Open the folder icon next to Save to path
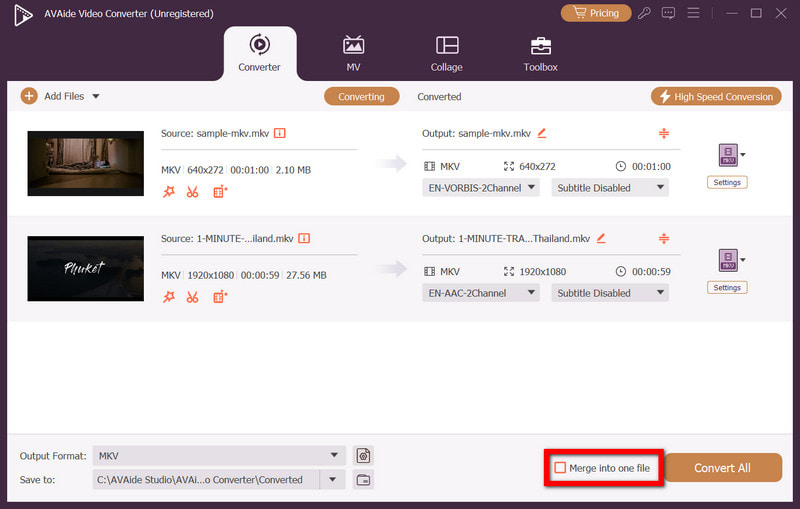 364,480
